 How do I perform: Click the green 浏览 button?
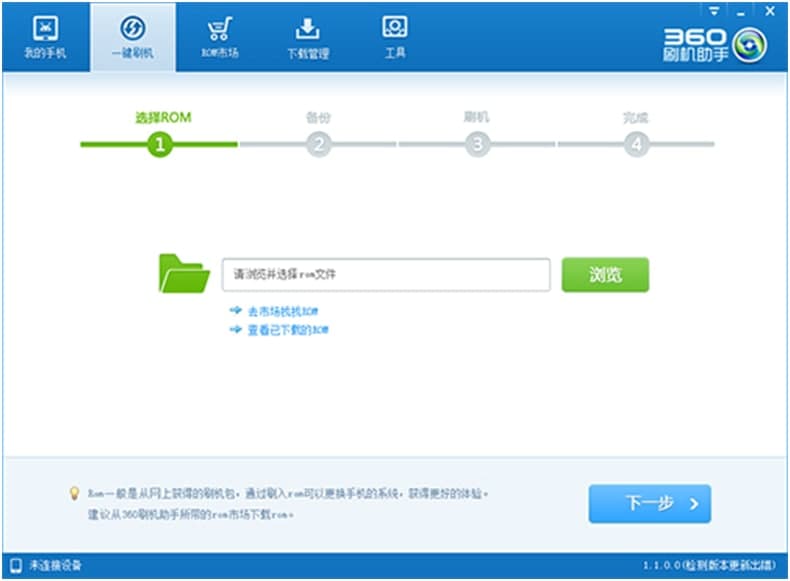coord(605,275)
